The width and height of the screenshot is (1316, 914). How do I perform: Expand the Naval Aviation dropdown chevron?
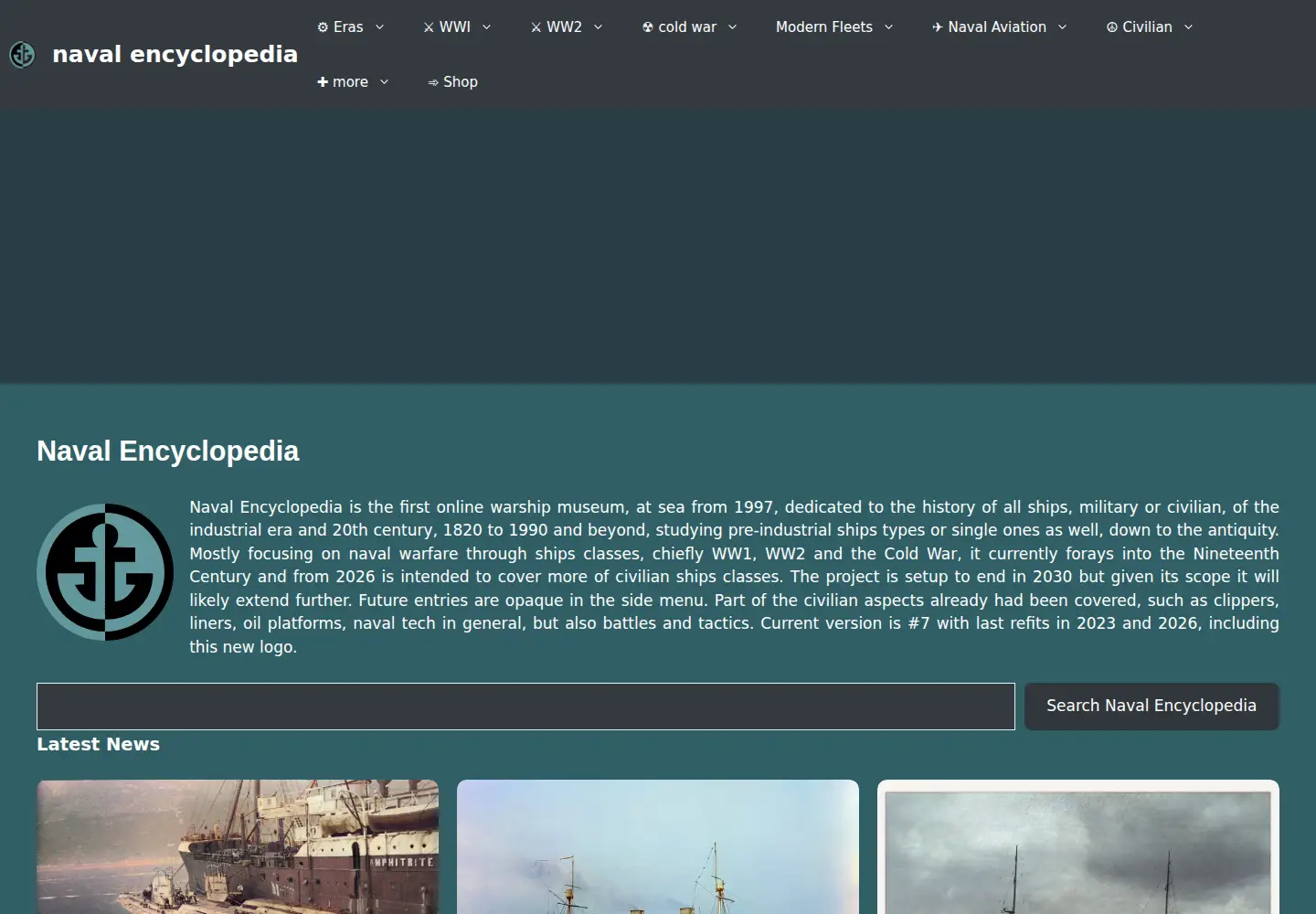click(1063, 27)
